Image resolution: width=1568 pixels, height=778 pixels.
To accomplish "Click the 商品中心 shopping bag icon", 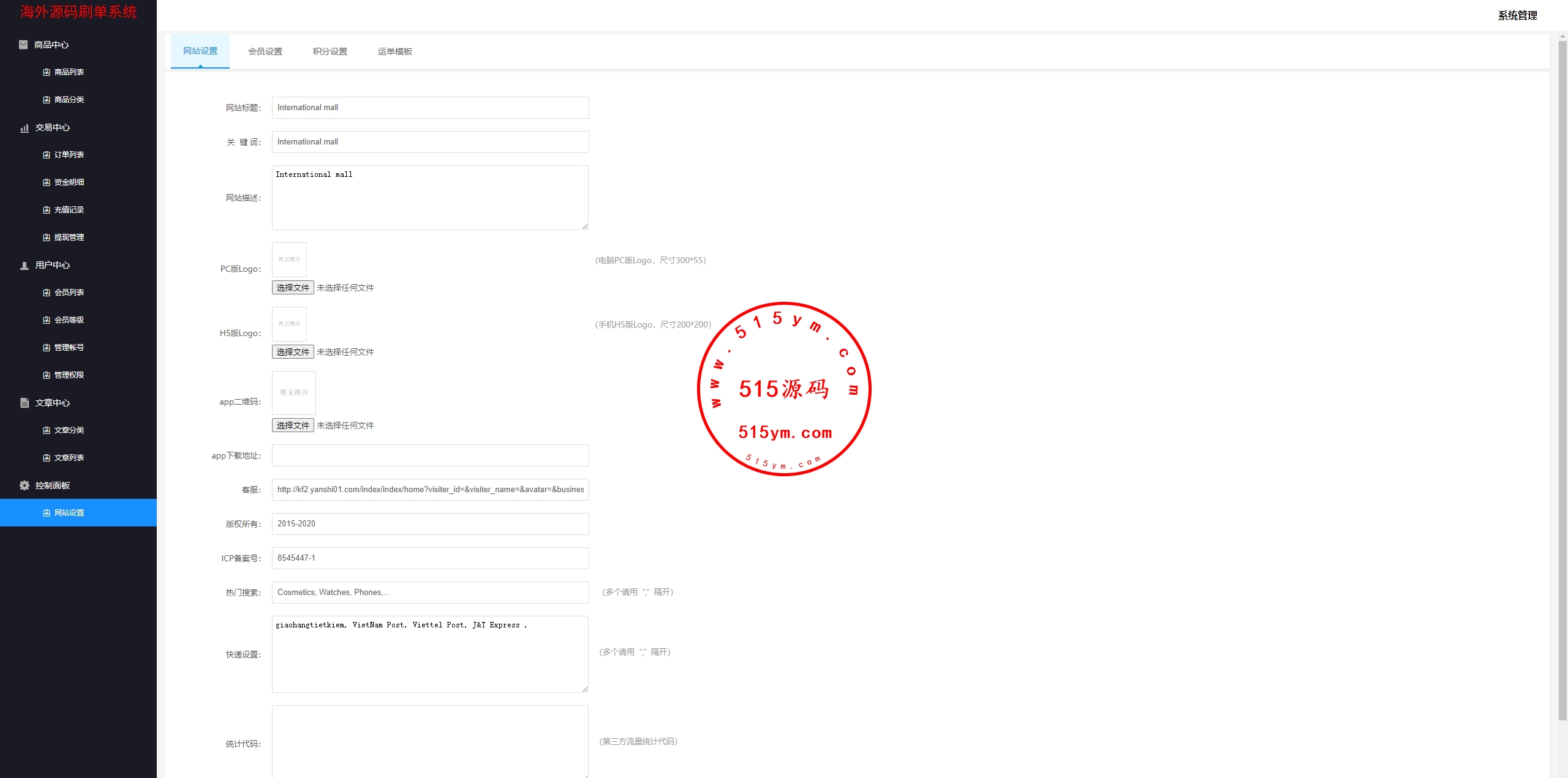I will (23, 45).
